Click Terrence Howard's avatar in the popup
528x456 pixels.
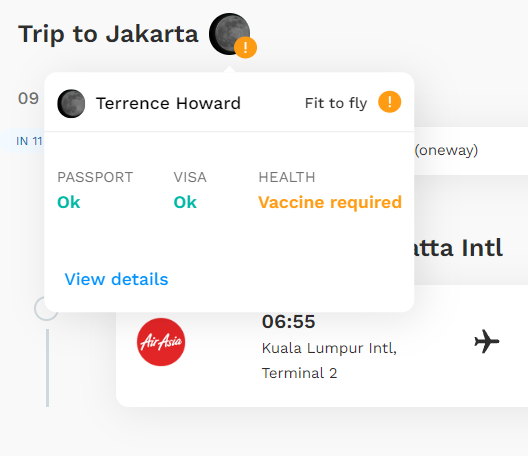pos(71,103)
